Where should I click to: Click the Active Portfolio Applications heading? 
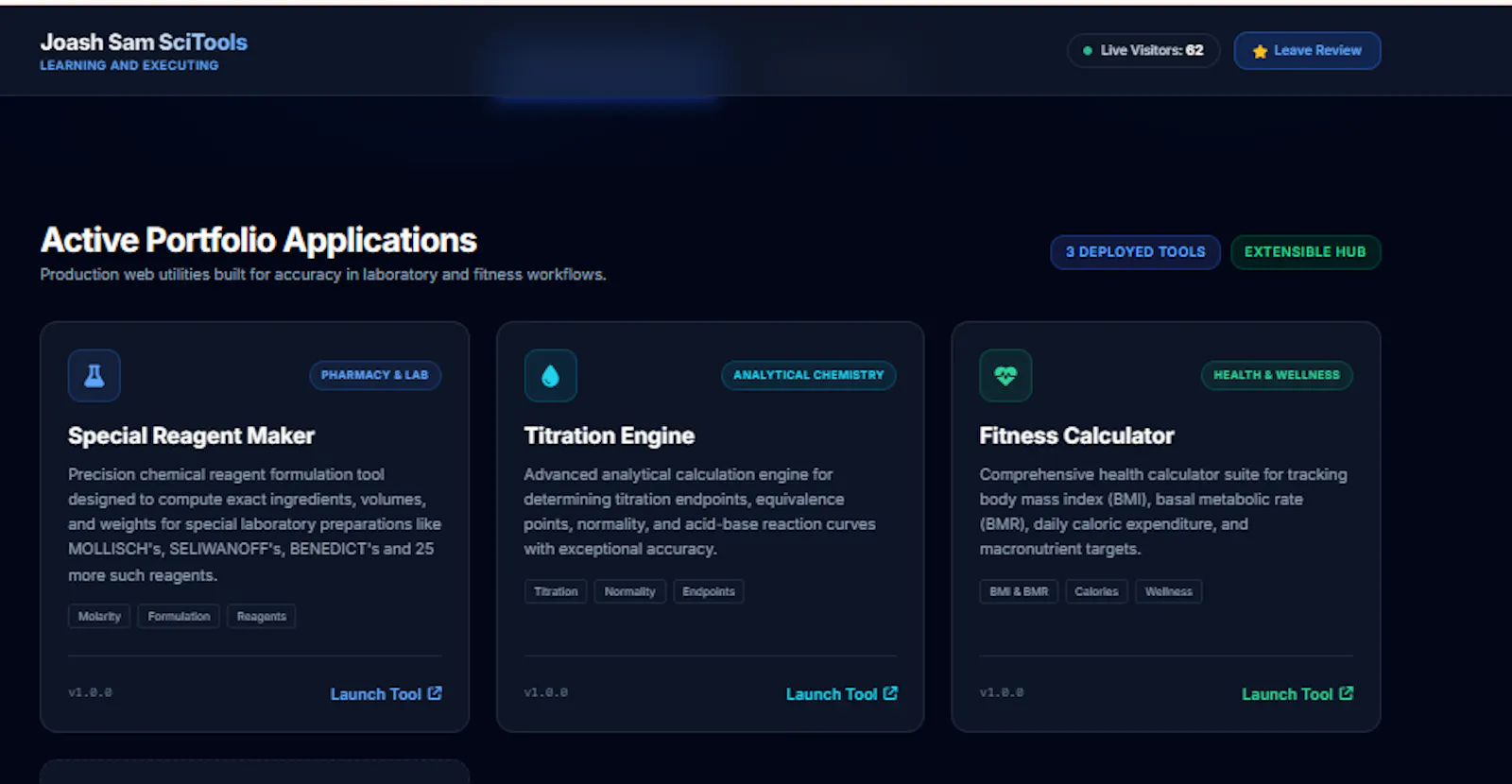coord(258,240)
